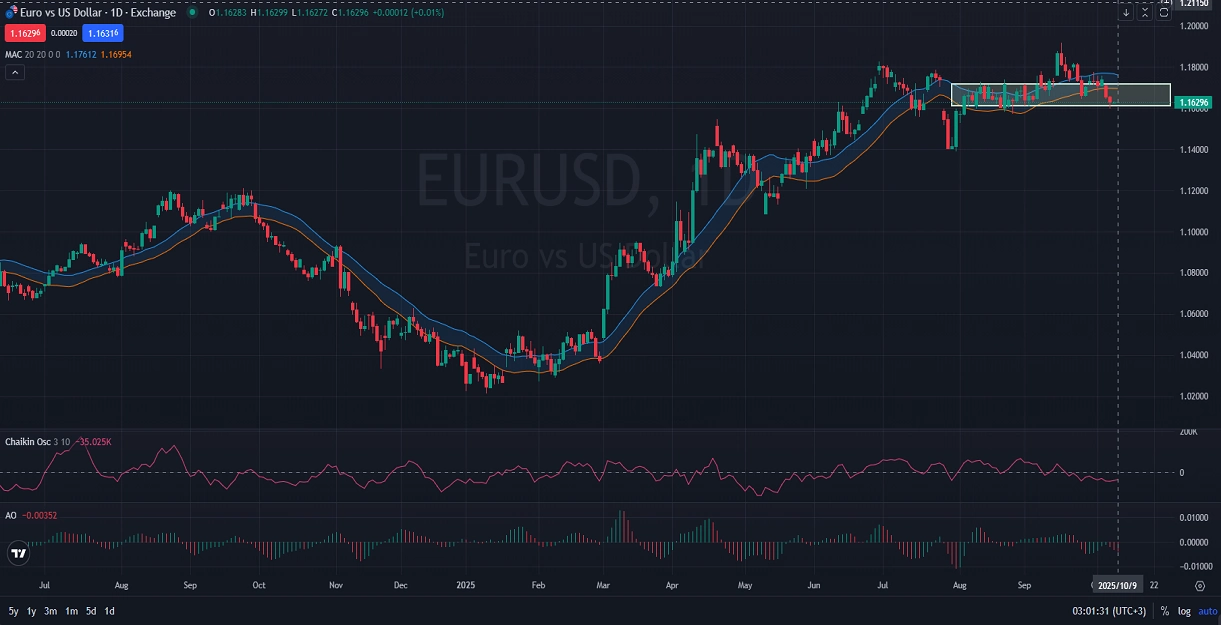Select the highlighted rectangle drawing on chart
Image resolution: width=1221 pixels, height=625 pixels.
[1060, 85]
